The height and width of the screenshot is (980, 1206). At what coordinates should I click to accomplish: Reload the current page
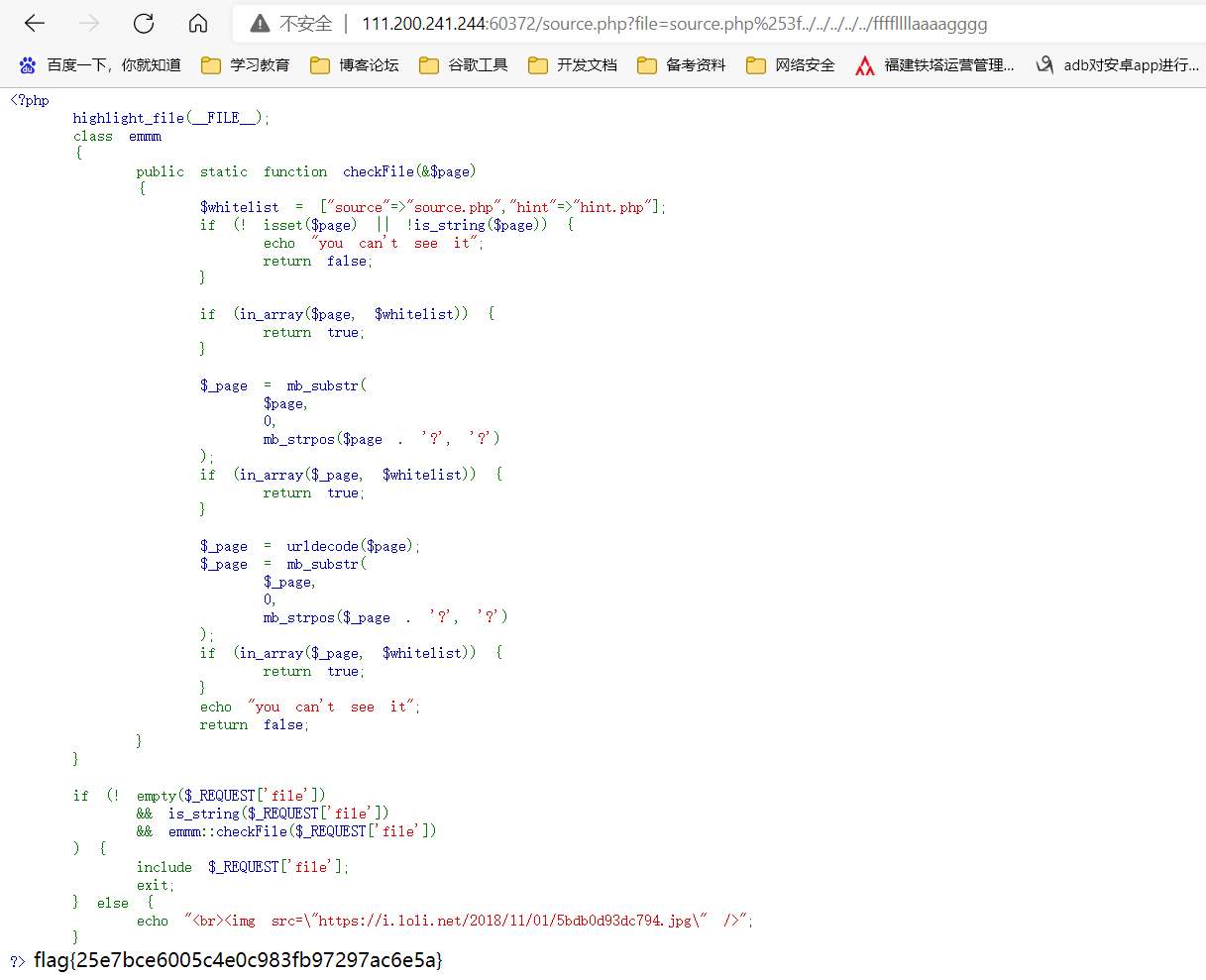[x=144, y=24]
